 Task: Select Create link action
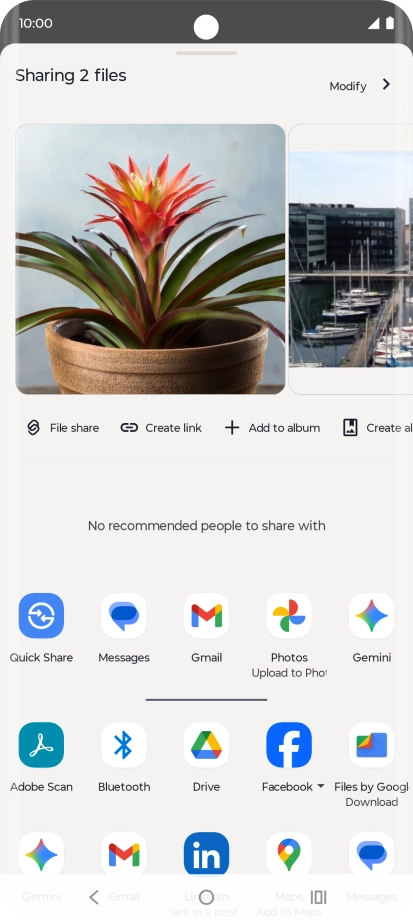(161, 428)
